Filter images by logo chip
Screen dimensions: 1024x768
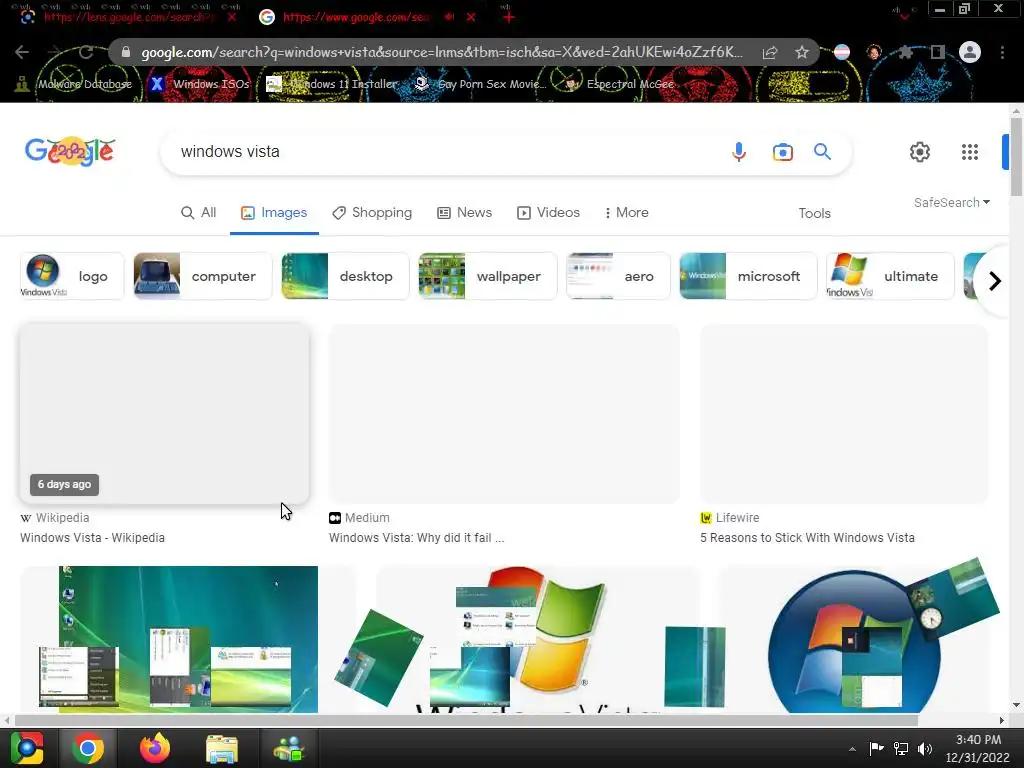point(72,276)
